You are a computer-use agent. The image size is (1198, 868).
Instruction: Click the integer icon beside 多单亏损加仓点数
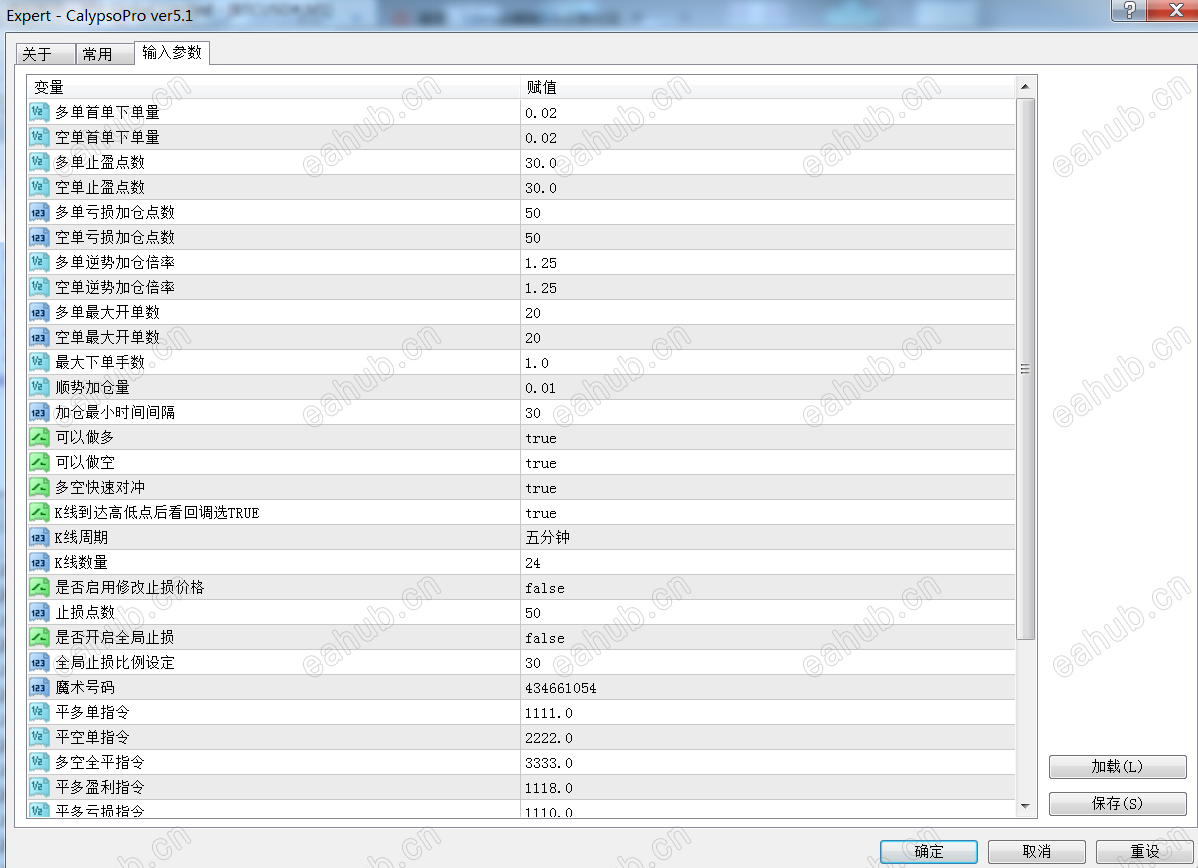pos(39,212)
